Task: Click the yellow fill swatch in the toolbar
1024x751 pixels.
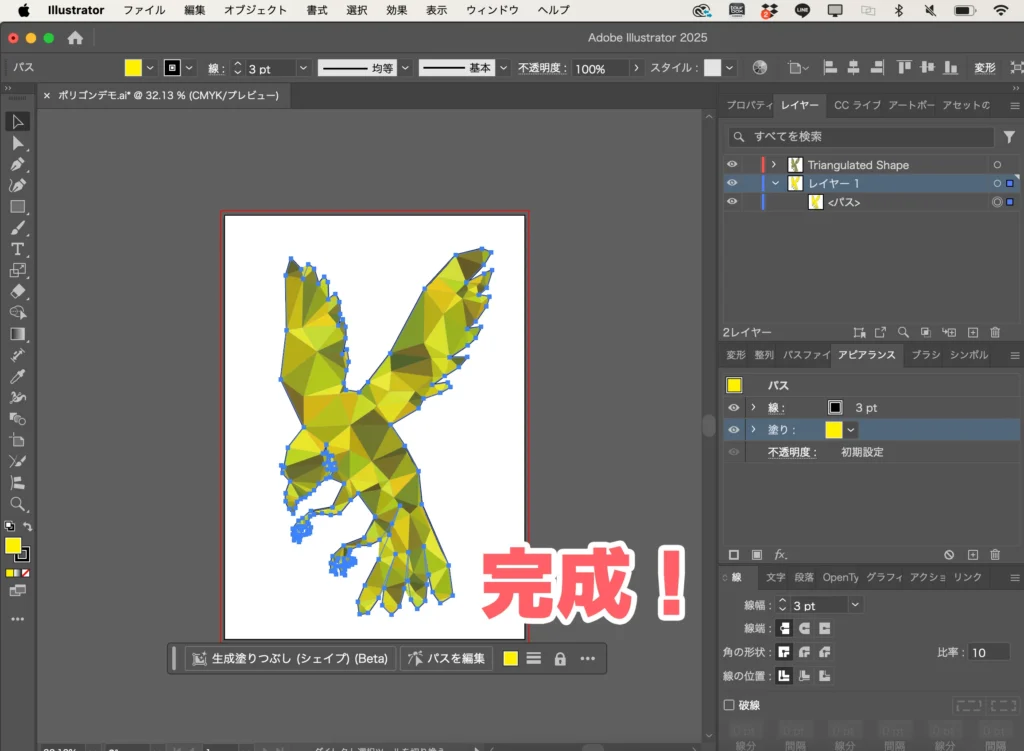Action: coord(13,547)
